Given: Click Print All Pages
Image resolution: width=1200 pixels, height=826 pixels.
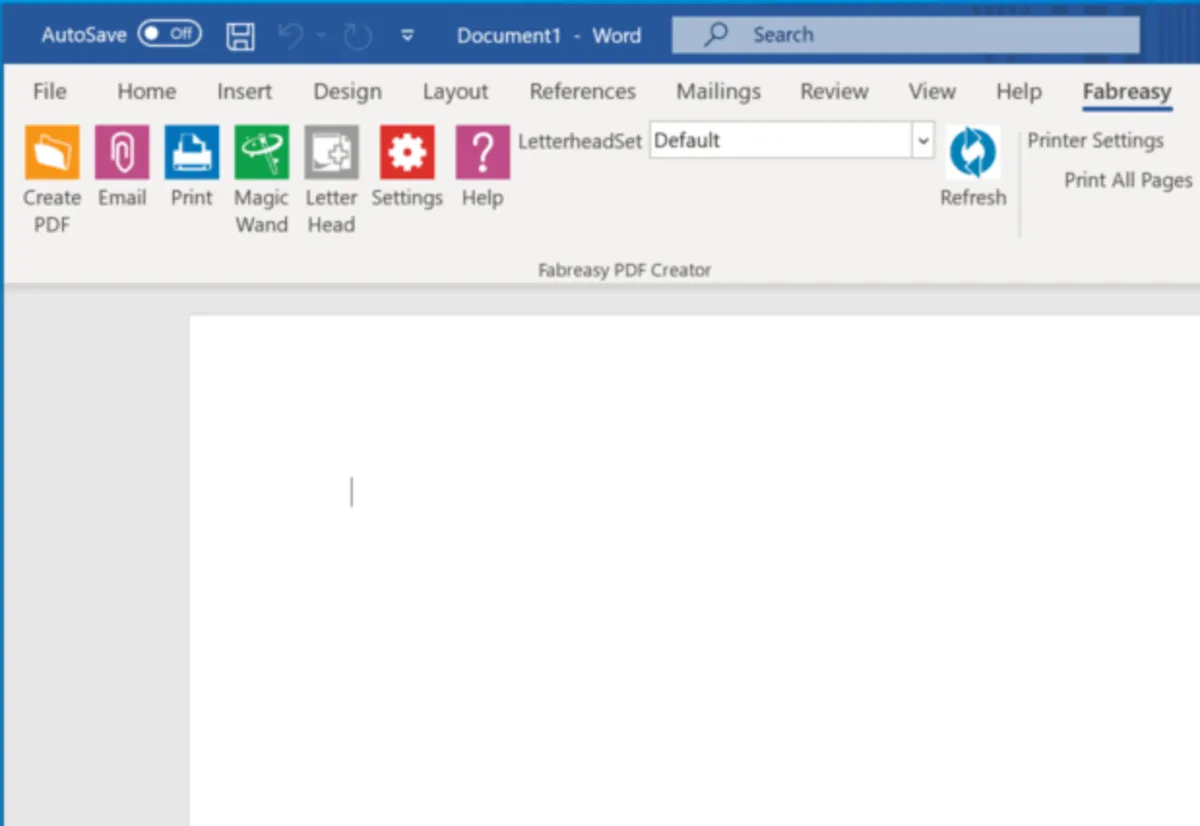Looking at the screenshot, I should (x=1127, y=181).
